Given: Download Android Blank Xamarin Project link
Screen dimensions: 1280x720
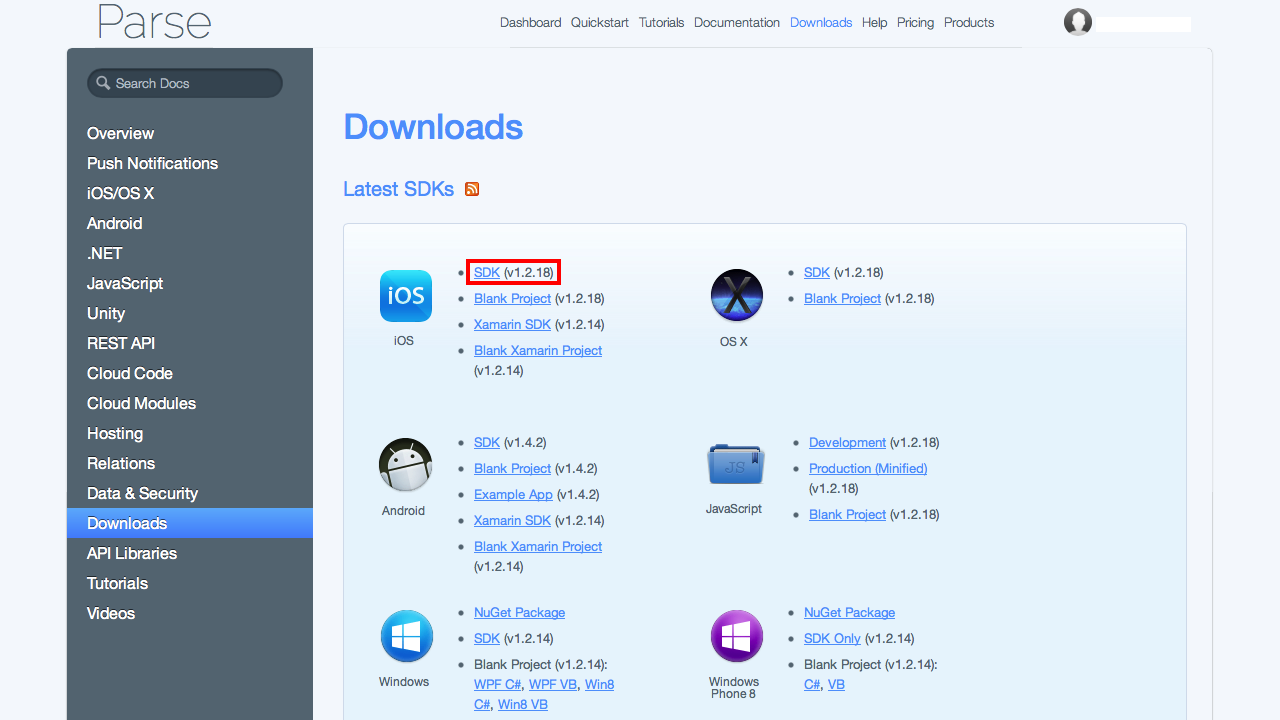Looking at the screenshot, I should point(538,546).
